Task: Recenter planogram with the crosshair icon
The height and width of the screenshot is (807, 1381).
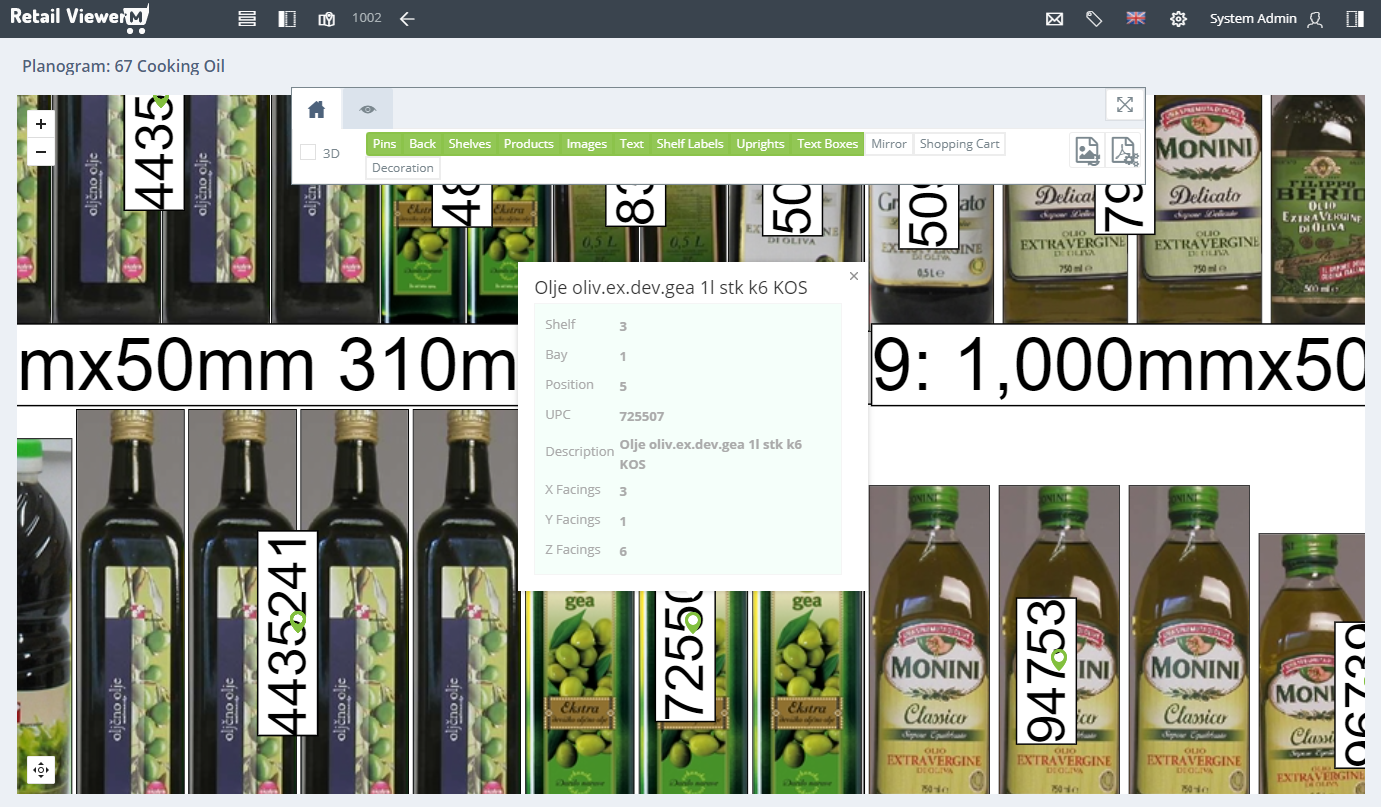Action: [x=41, y=770]
